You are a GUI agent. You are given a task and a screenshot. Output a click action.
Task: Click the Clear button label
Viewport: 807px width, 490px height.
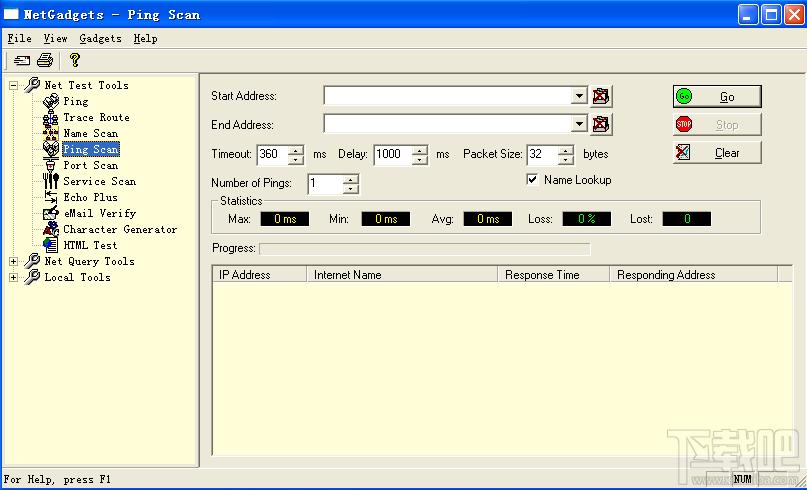(x=727, y=153)
